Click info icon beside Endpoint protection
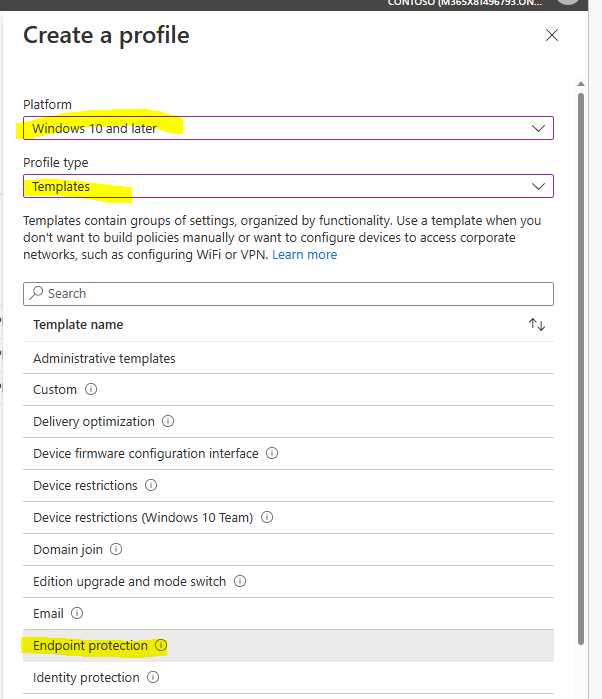 pos(161,645)
